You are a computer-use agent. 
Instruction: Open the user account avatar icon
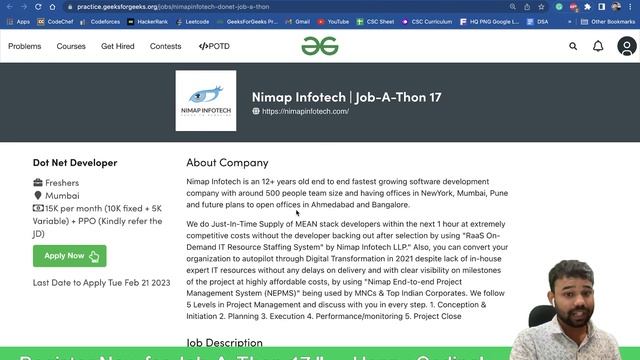click(627, 46)
